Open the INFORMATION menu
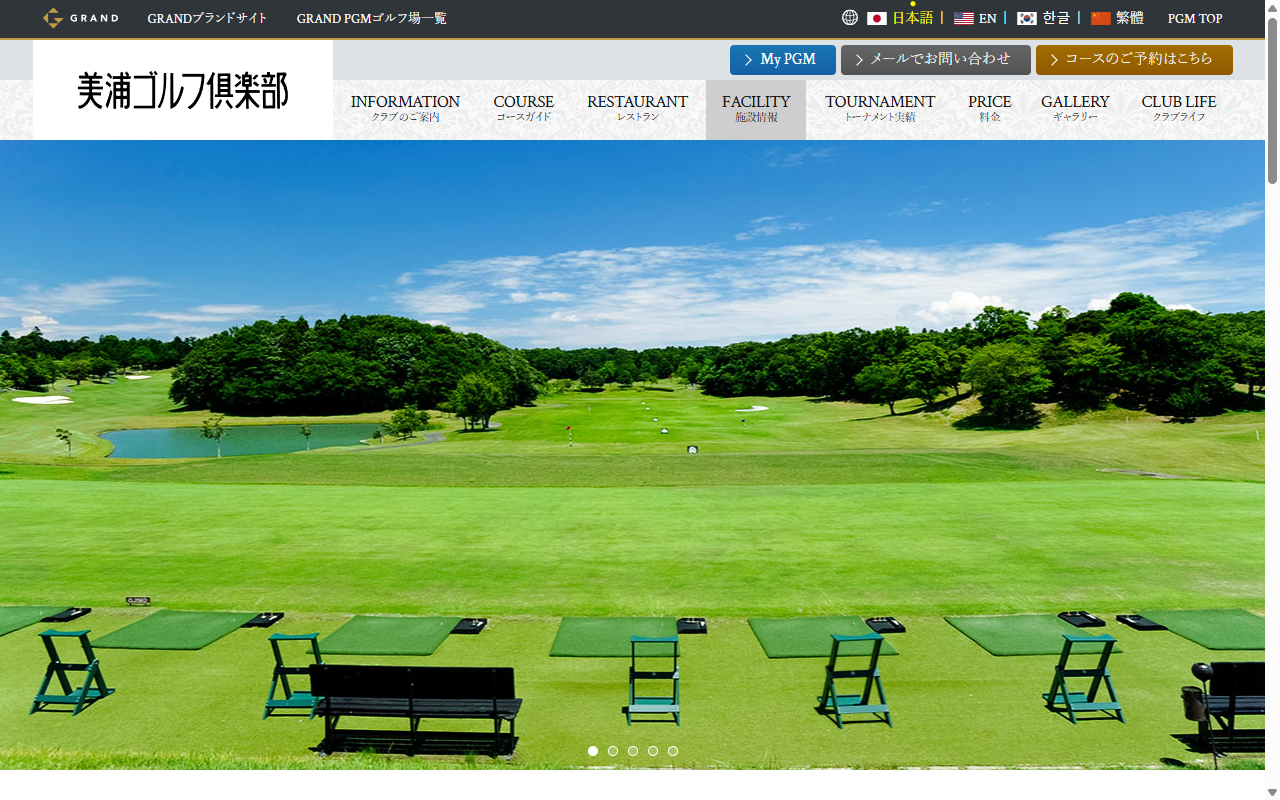Viewport: 1280px width, 800px height. pos(405,109)
